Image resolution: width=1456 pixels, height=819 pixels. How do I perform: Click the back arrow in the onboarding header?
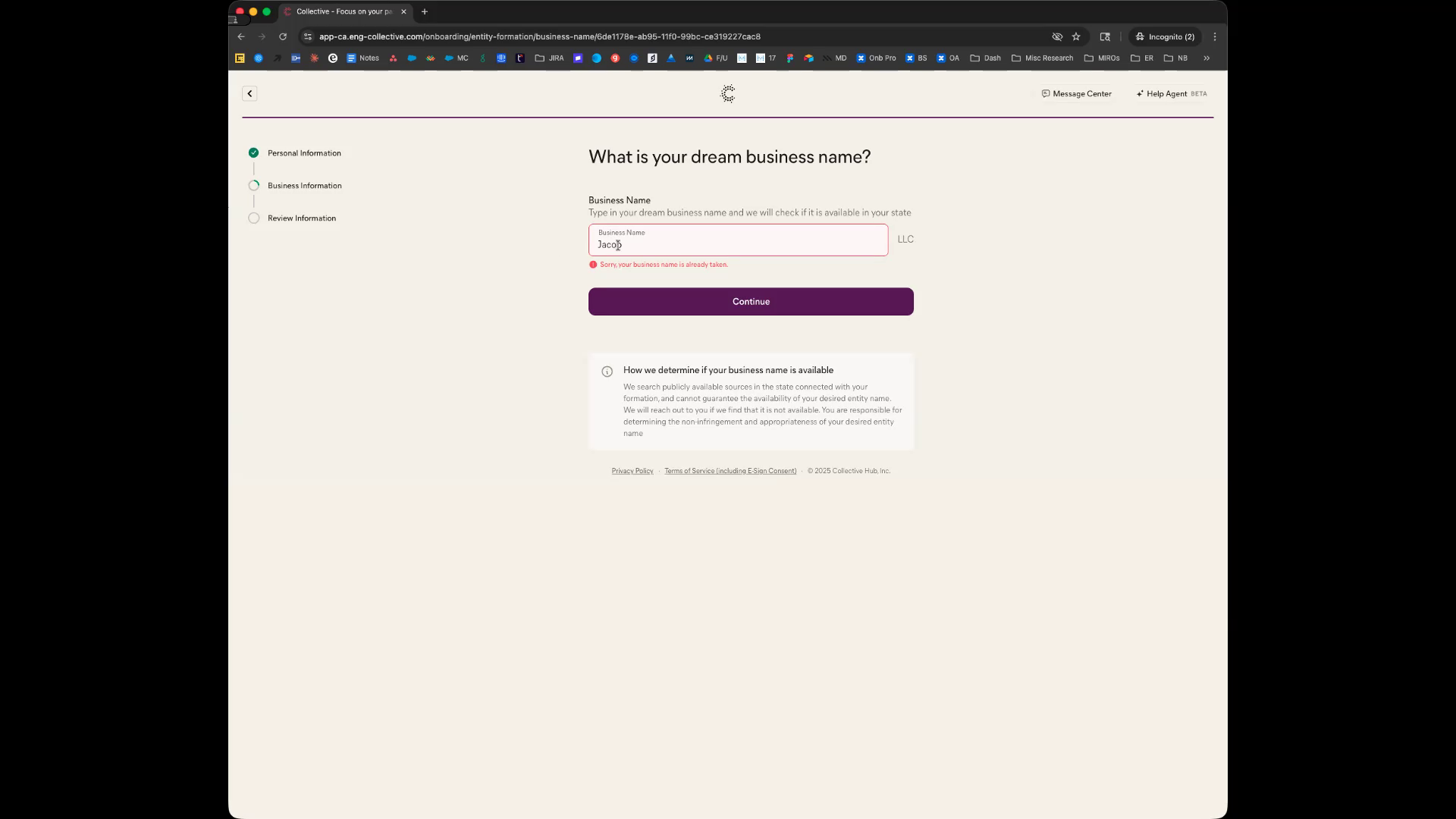pyautogui.click(x=249, y=93)
